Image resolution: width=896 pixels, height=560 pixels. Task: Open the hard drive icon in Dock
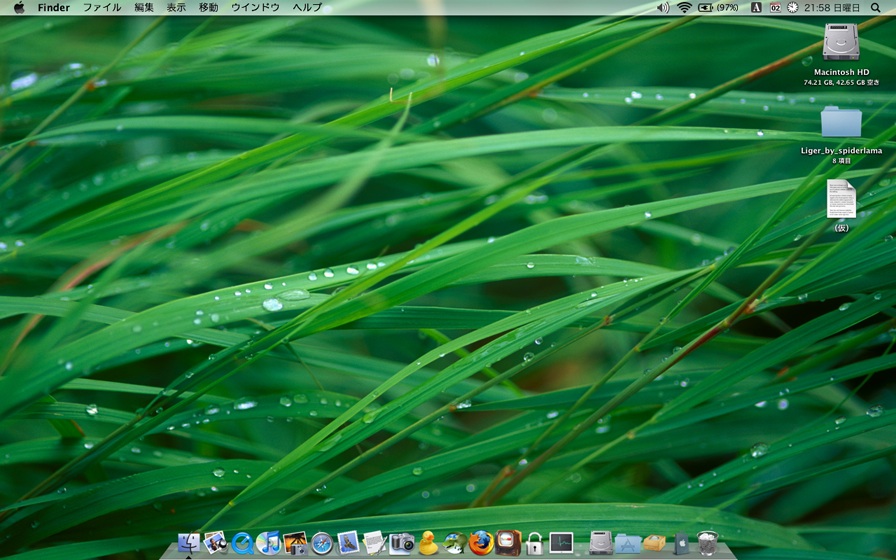coord(601,543)
